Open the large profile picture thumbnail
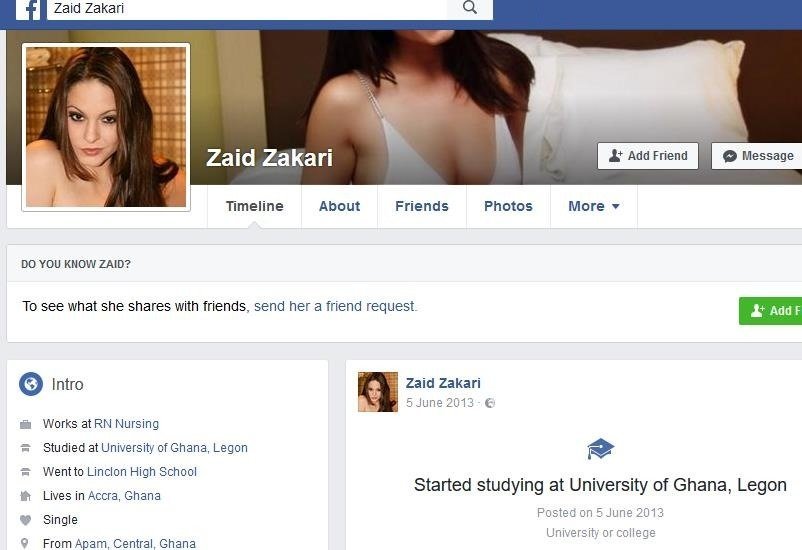The image size is (802, 550). [106, 127]
